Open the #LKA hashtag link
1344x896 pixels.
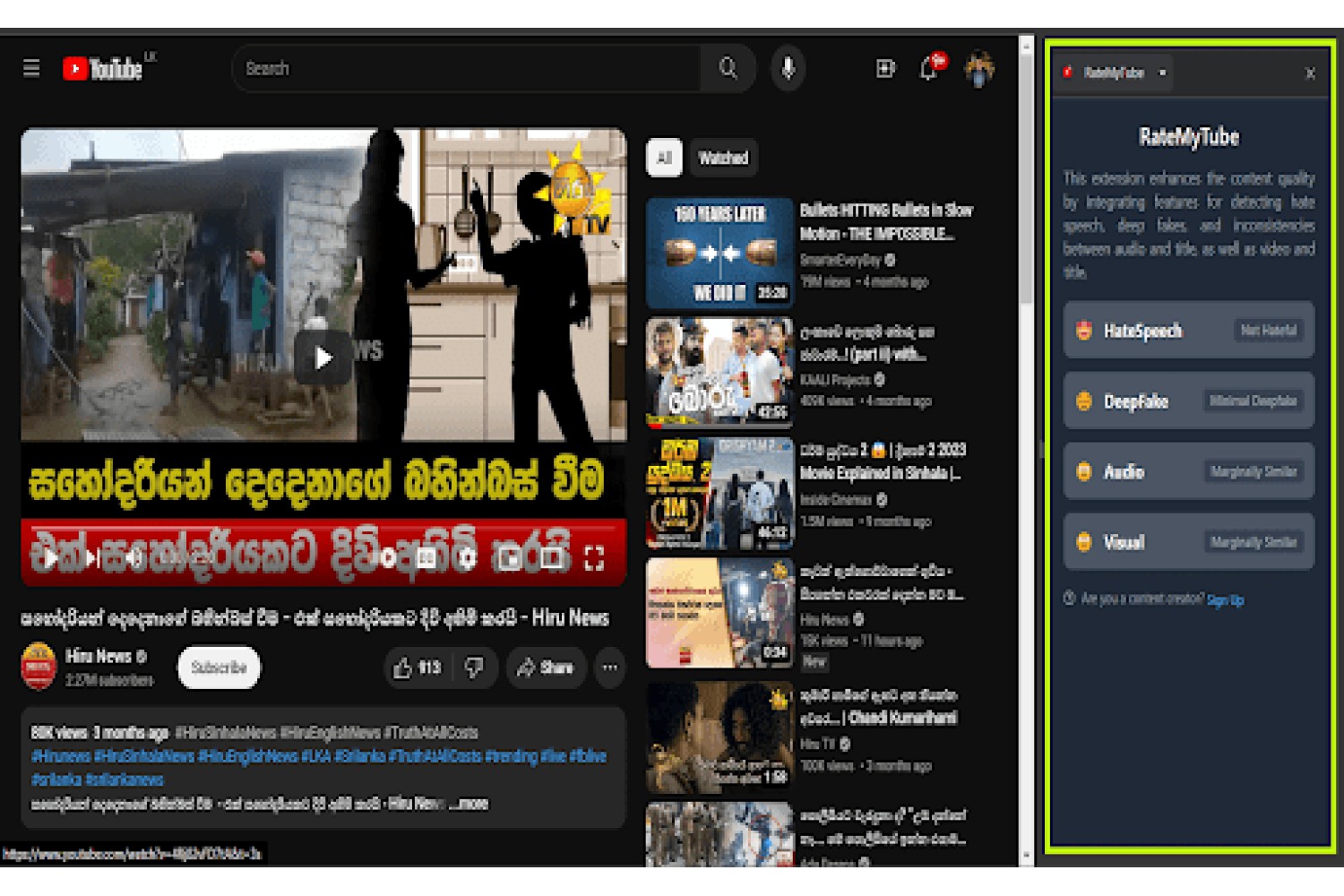tap(315, 756)
